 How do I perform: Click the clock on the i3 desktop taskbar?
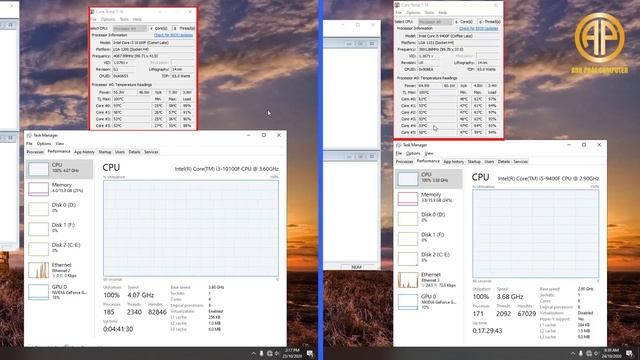point(292,353)
